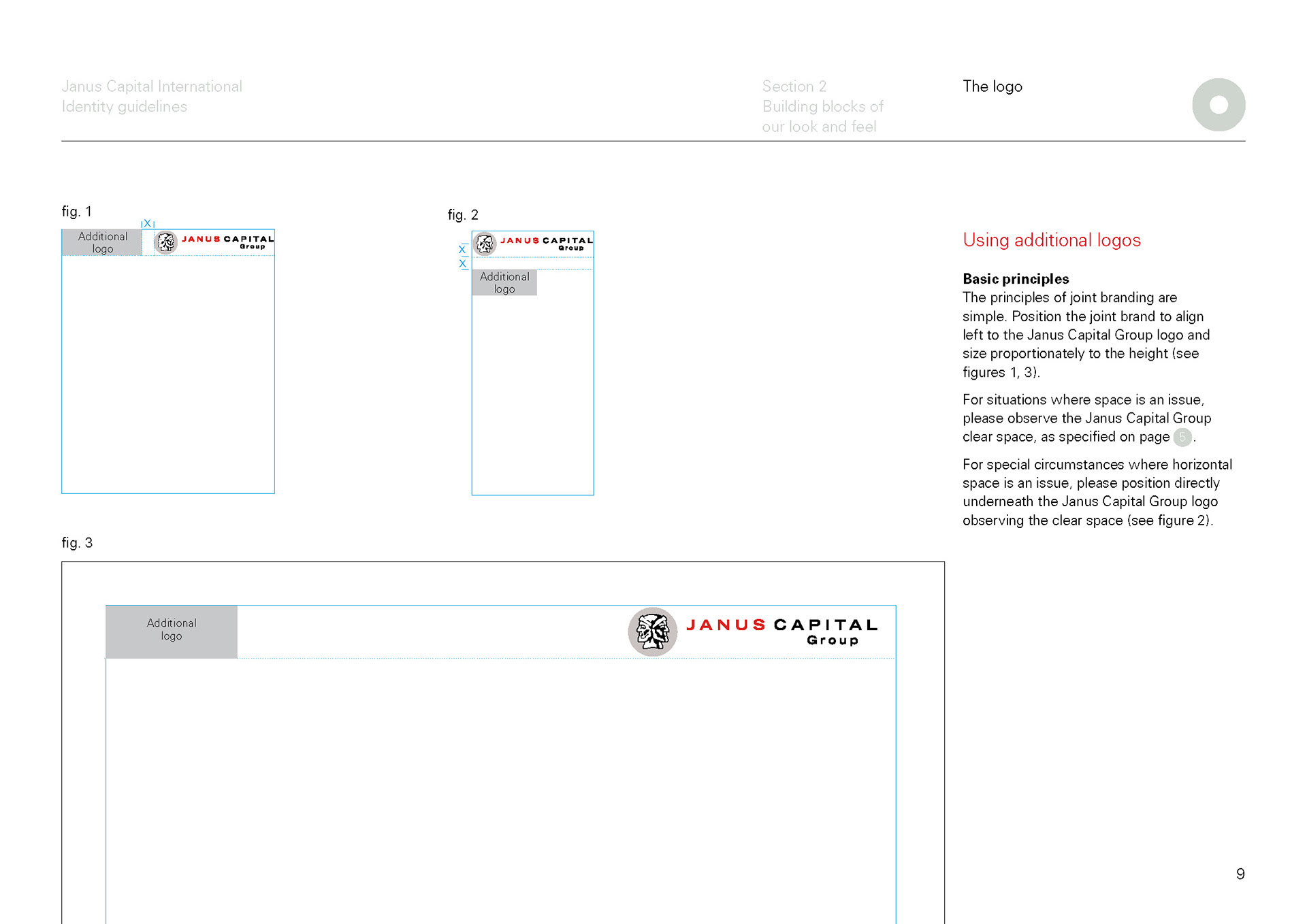
Task: Click the Additional logo box in fig. 2
Action: coord(504,282)
